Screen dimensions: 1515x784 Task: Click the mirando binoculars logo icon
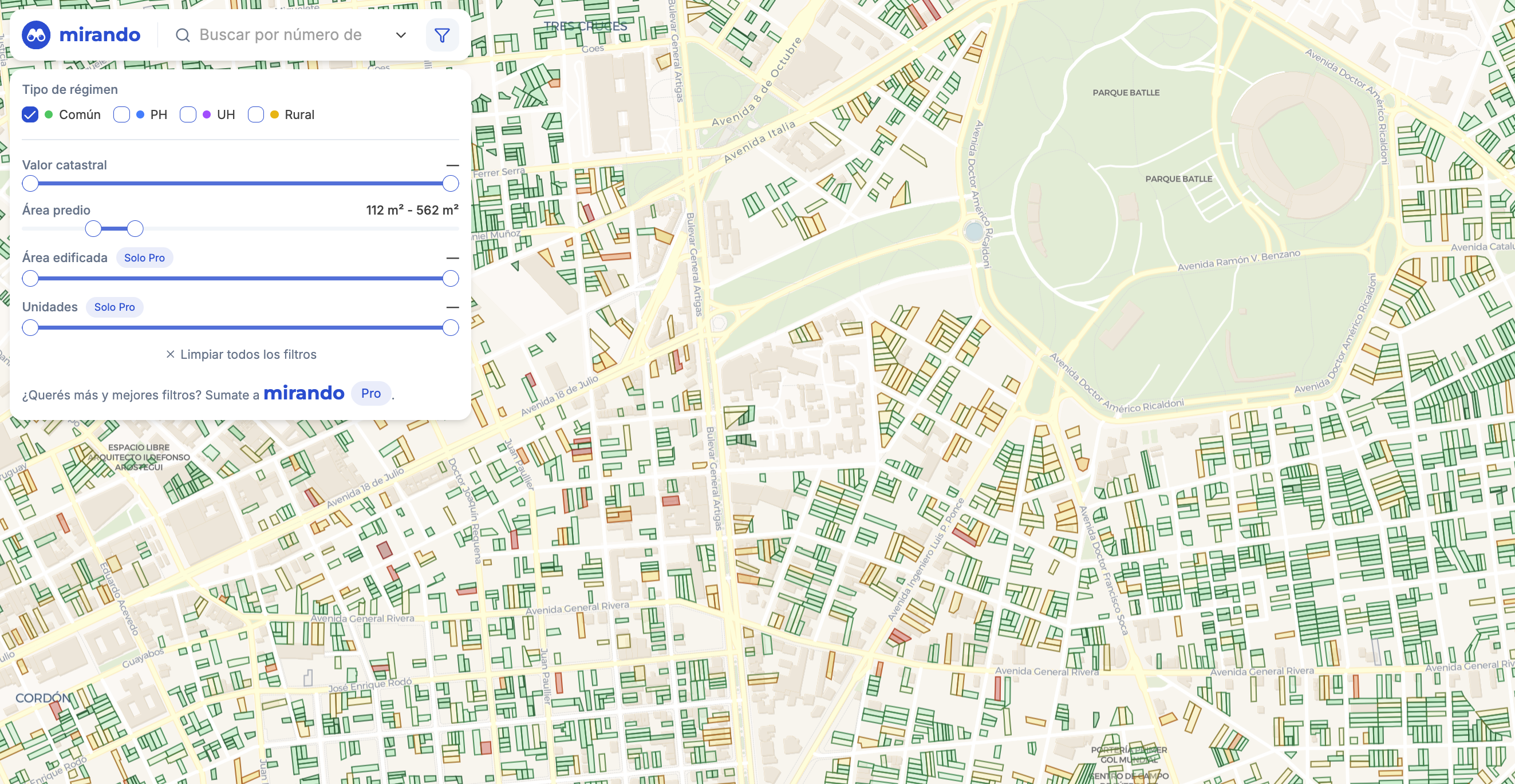coord(36,35)
